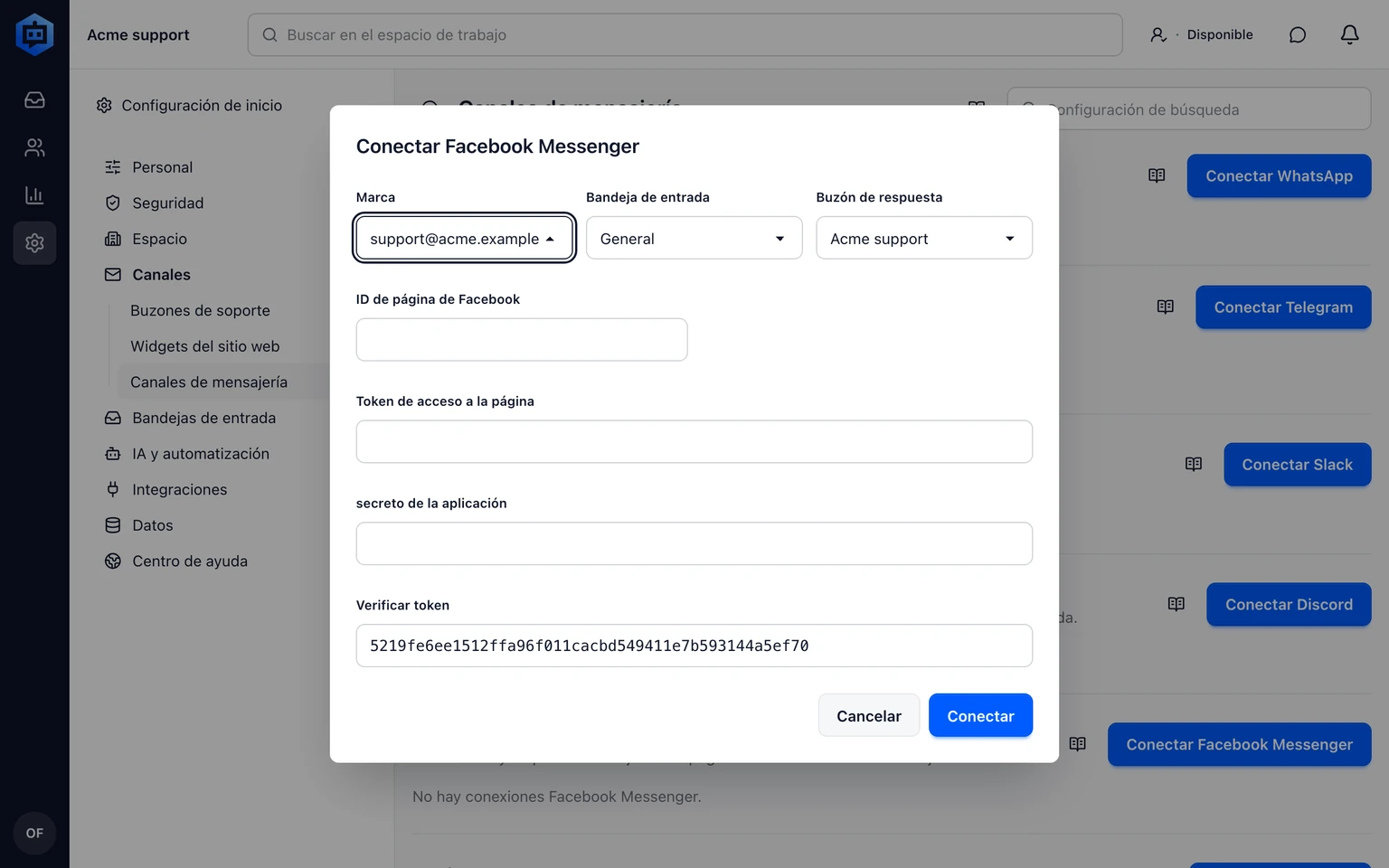Viewport: 1389px width, 868px height.
Task: Click the ID de página de Facebook field
Action: (x=522, y=339)
